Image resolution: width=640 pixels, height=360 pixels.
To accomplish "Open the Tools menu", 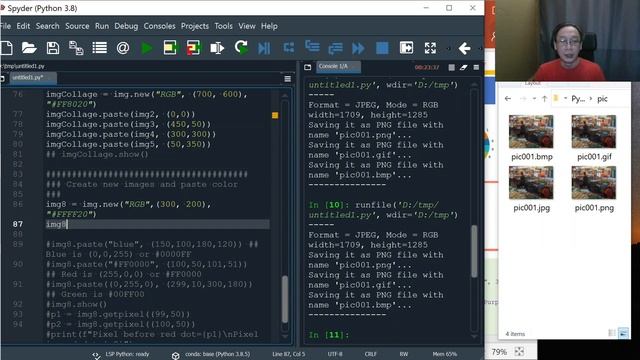I will point(223,26).
